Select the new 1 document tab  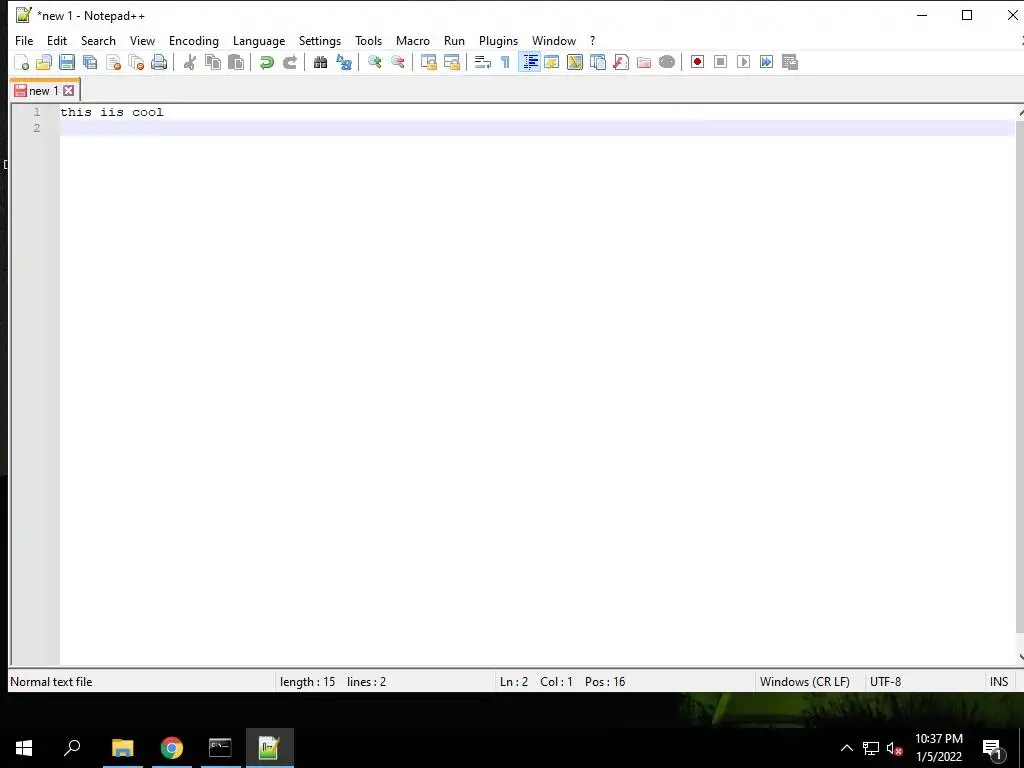(45, 91)
